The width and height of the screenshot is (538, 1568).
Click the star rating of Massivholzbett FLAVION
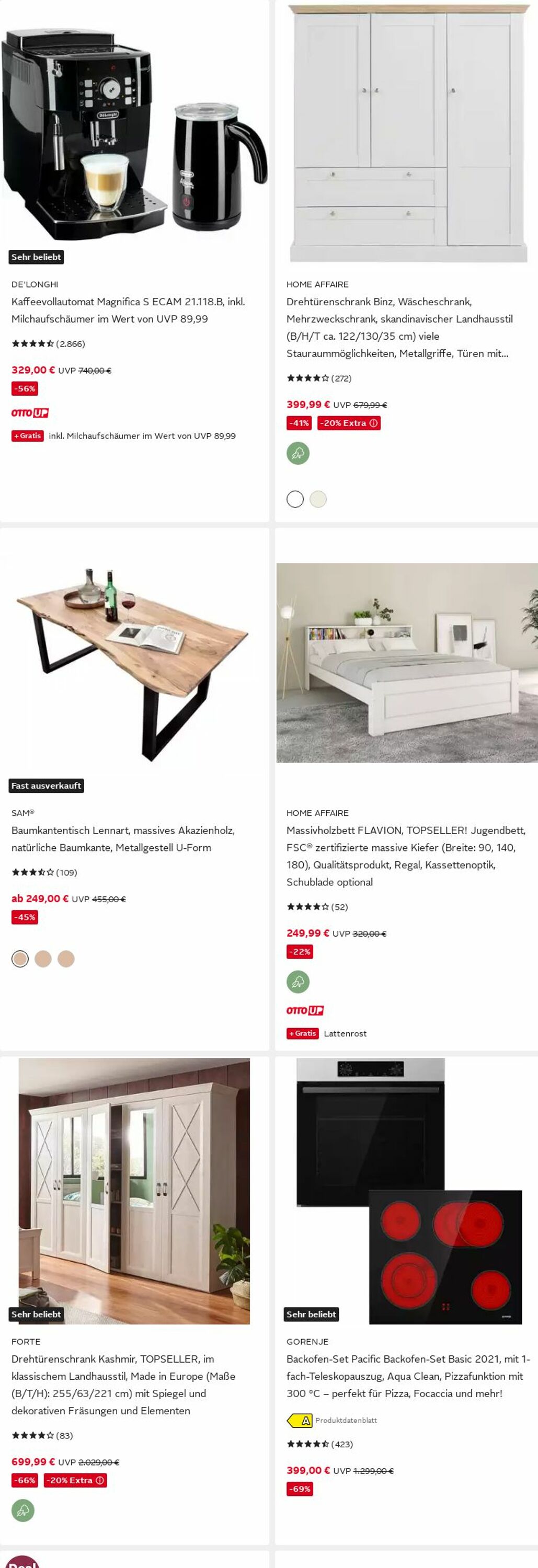point(308,907)
